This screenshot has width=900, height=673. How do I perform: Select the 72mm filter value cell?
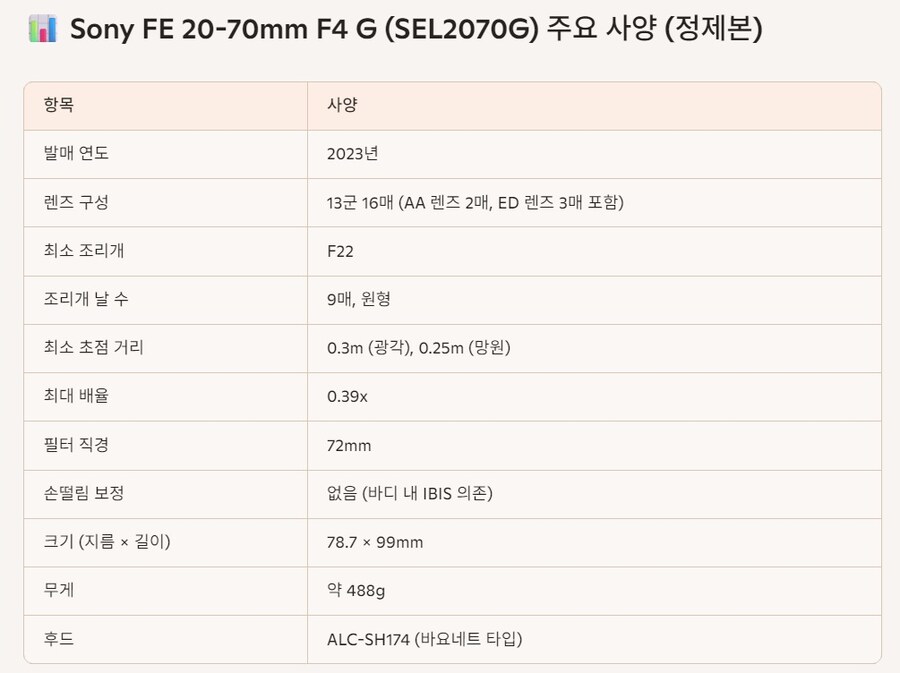(349, 445)
